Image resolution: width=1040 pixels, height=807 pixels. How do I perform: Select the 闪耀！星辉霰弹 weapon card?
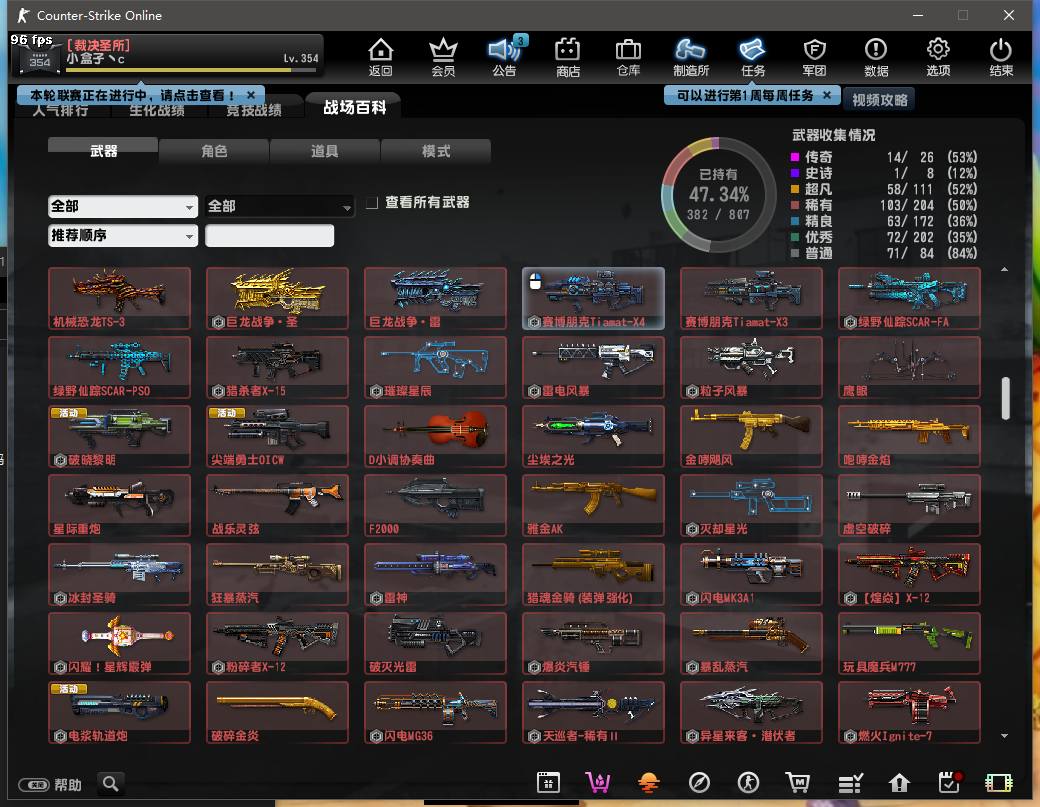point(119,643)
